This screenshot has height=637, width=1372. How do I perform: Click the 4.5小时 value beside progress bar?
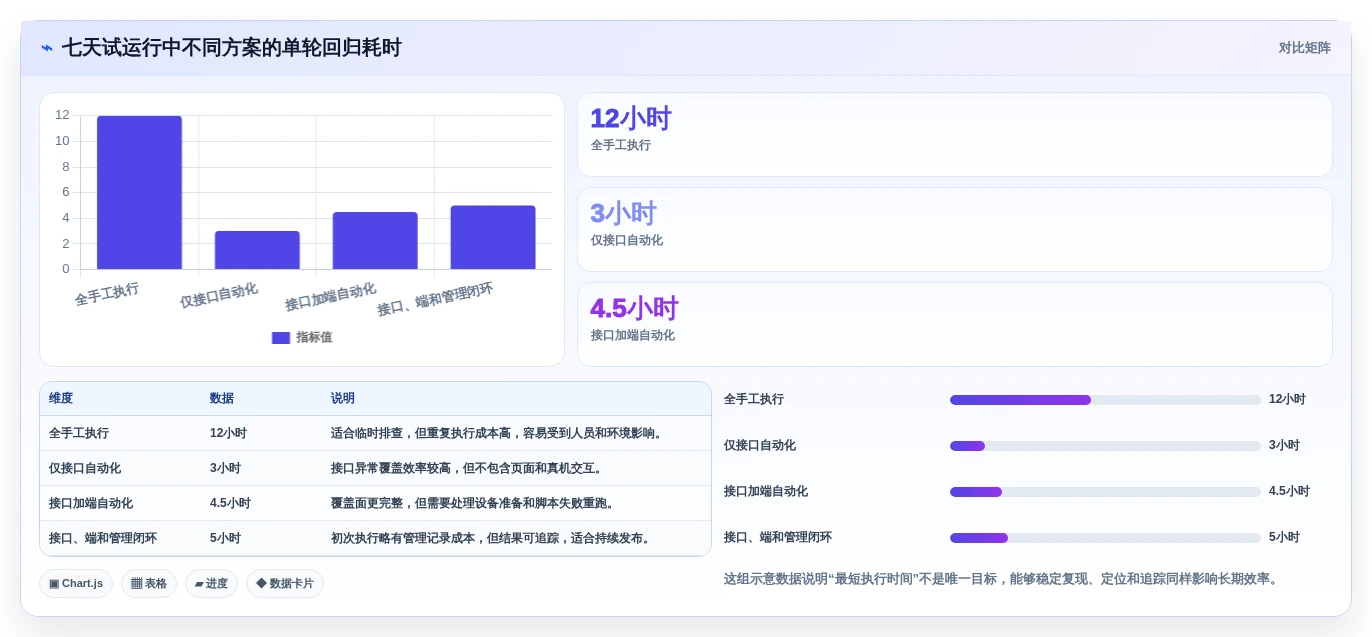pyautogui.click(x=1289, y=491)
